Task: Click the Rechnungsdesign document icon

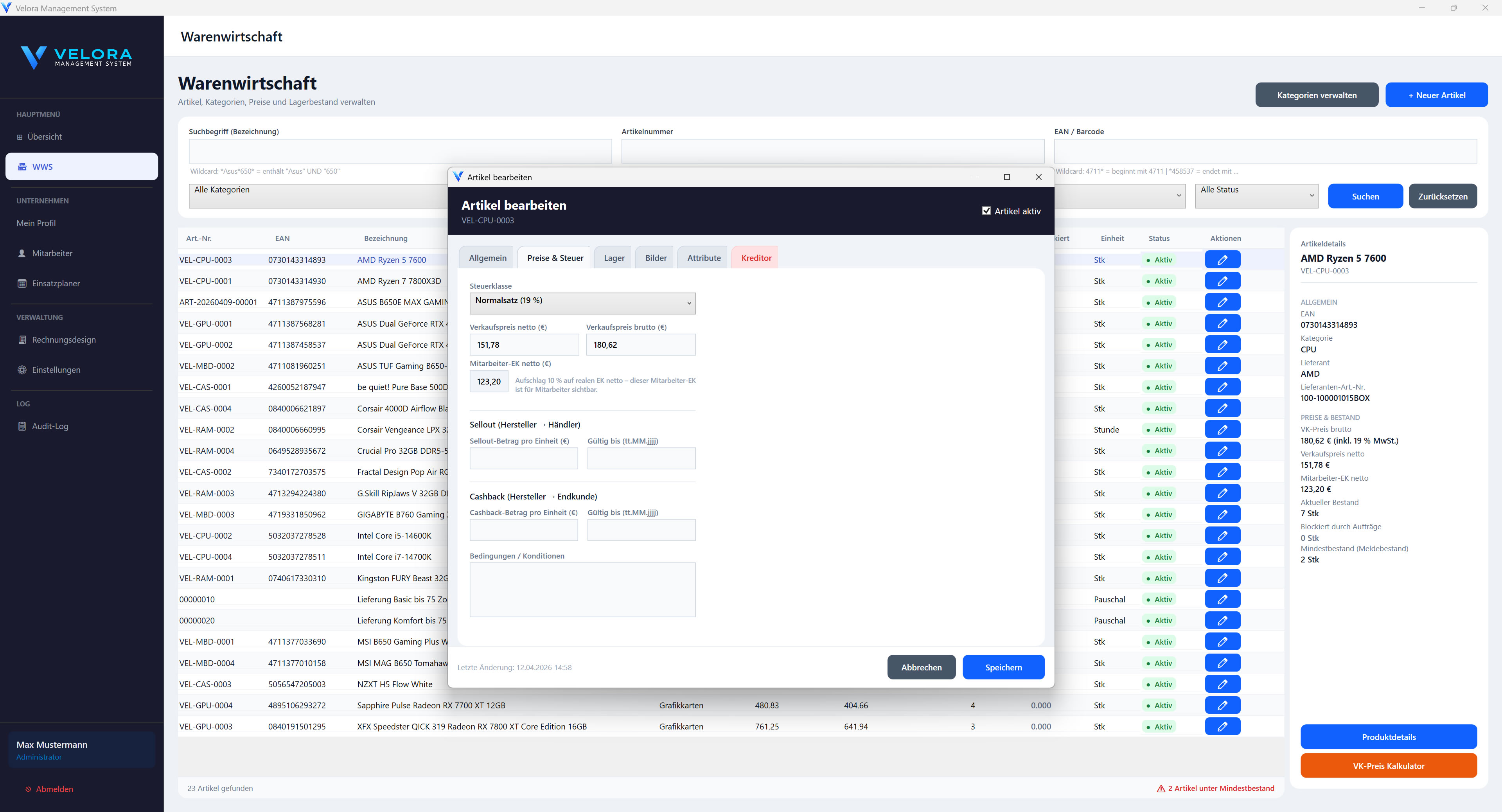Action: (22, 340)
